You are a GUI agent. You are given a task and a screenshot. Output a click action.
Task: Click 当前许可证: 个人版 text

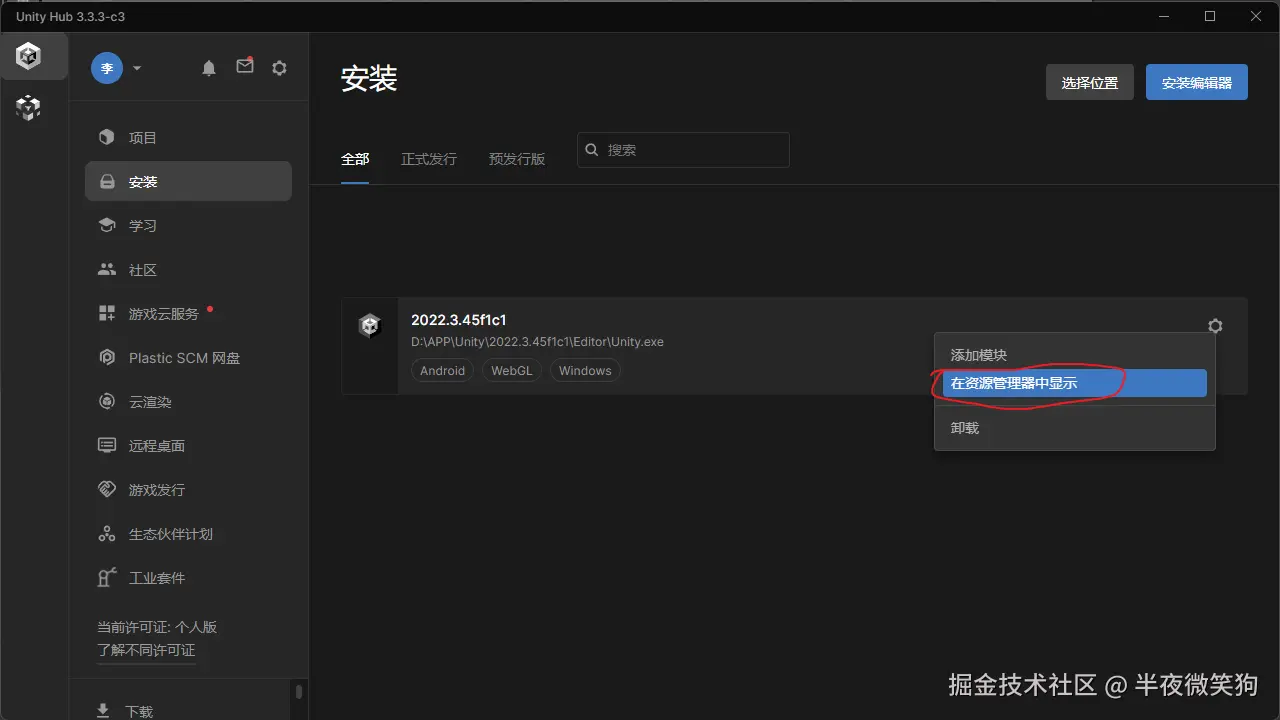[157, 627]
